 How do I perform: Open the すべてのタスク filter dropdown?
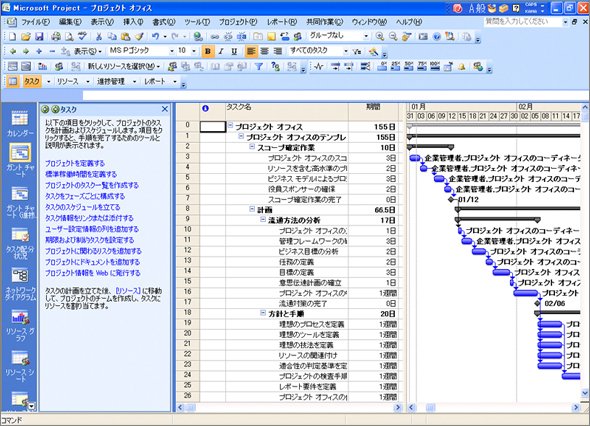[346, 51]
